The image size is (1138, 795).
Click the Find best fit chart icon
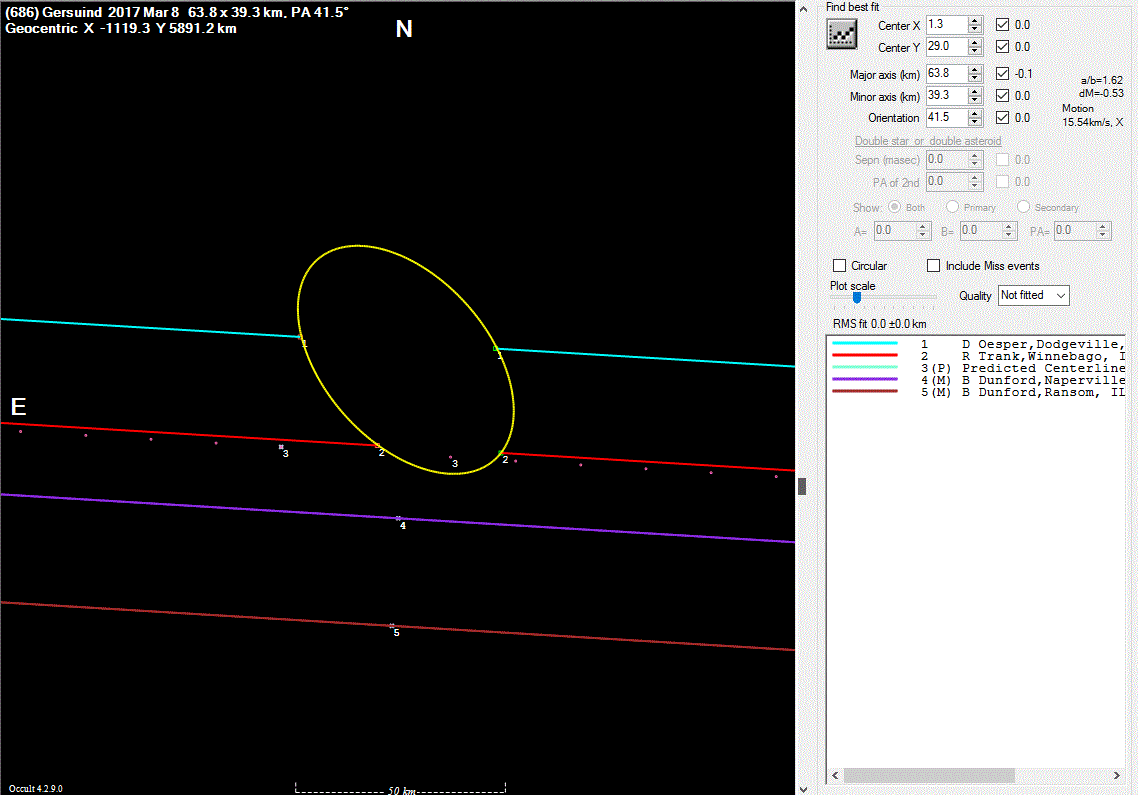point(842,34)
